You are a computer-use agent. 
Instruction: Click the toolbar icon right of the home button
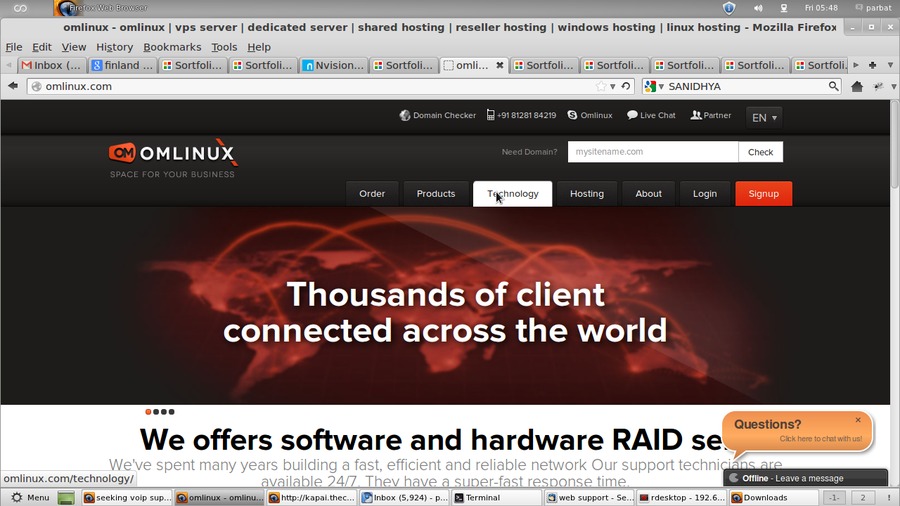click(878, 86)
